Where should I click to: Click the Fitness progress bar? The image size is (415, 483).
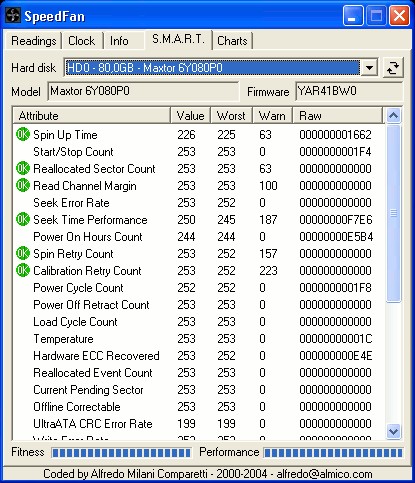pos(121,453)
